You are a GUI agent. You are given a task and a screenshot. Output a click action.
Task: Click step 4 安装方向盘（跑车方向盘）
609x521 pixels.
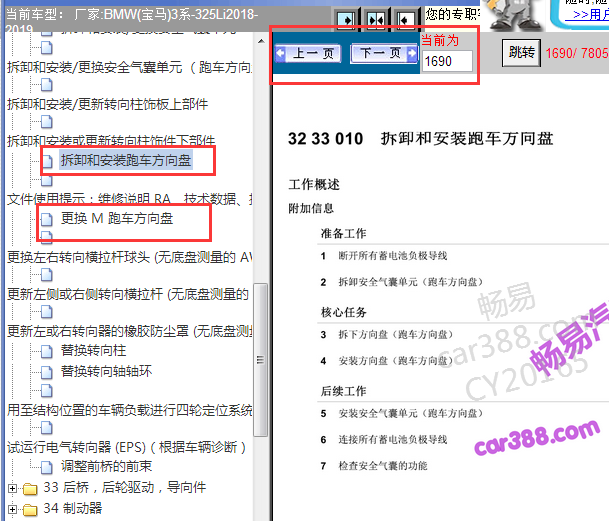pyautogui.click(x=395, y=361)
